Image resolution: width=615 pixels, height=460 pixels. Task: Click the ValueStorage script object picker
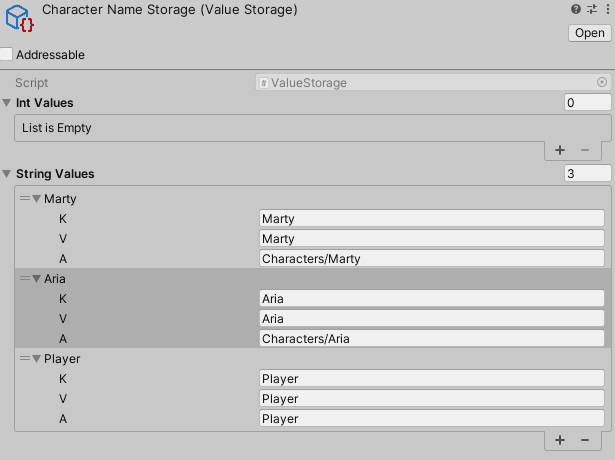(602, 83)
